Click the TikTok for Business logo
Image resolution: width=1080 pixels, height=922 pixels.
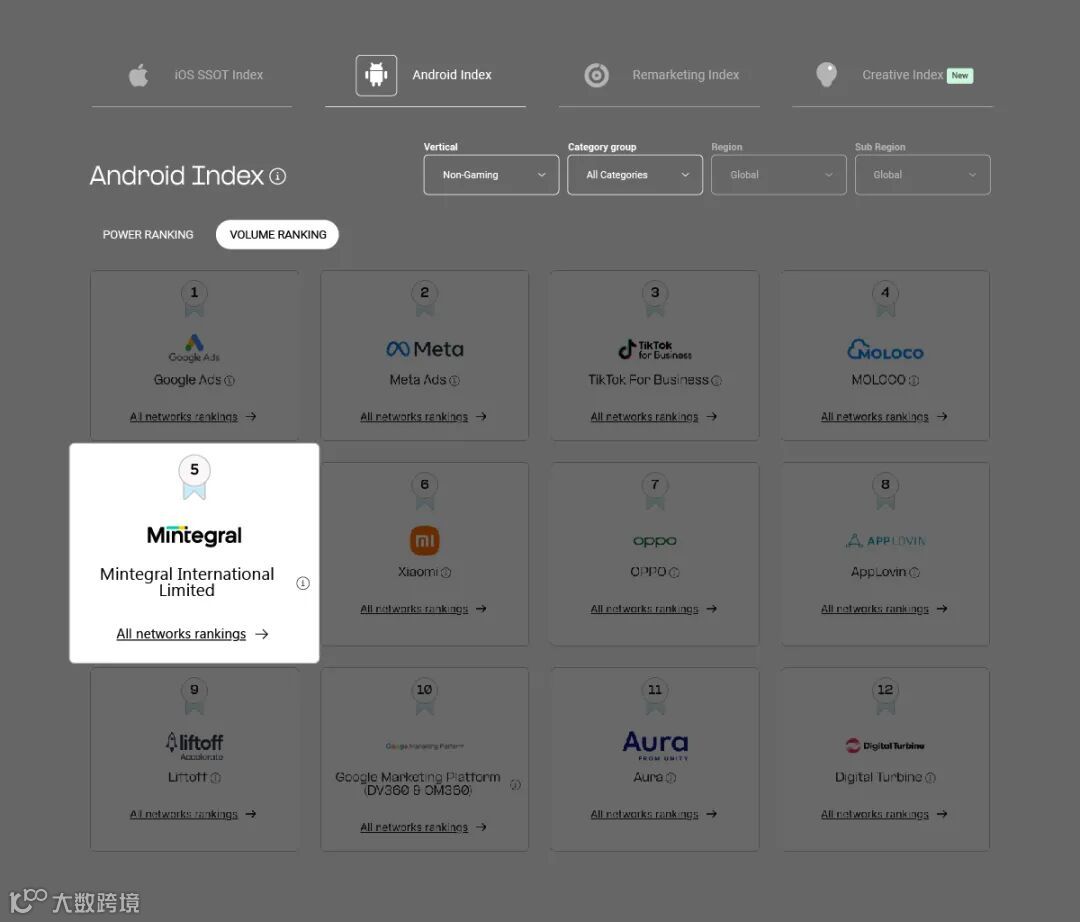[x=655, y=350]
